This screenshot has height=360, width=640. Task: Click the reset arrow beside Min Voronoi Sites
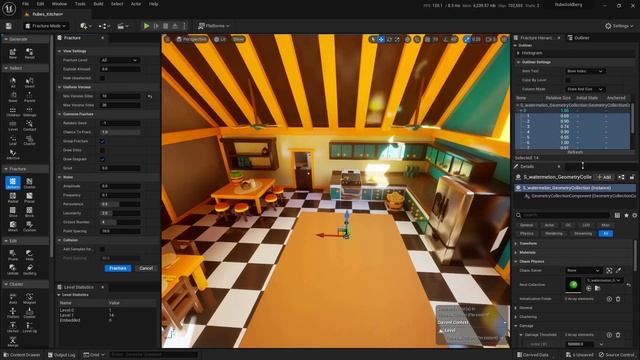point(150,96)
